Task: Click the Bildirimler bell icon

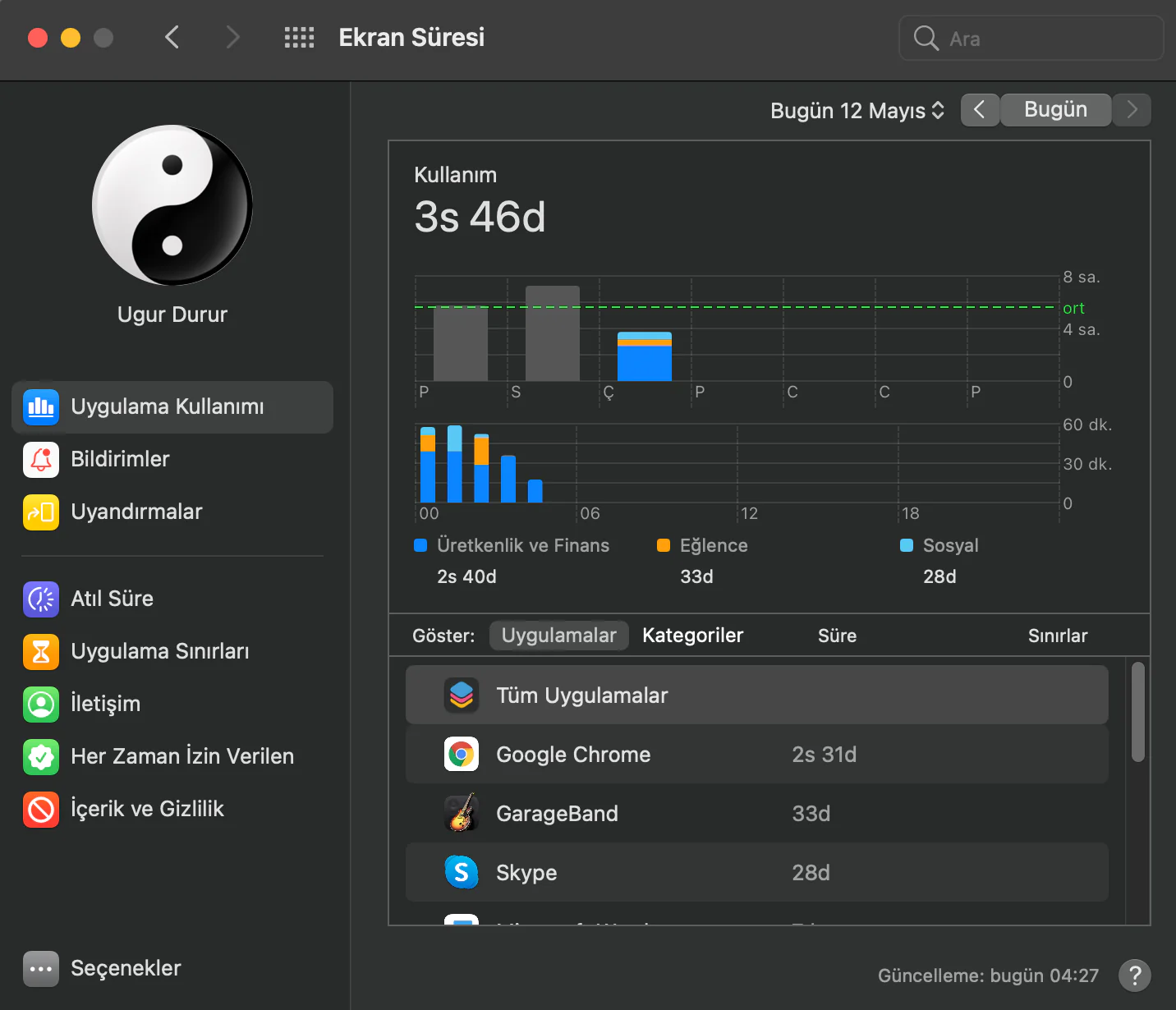Action: point(41,460)
